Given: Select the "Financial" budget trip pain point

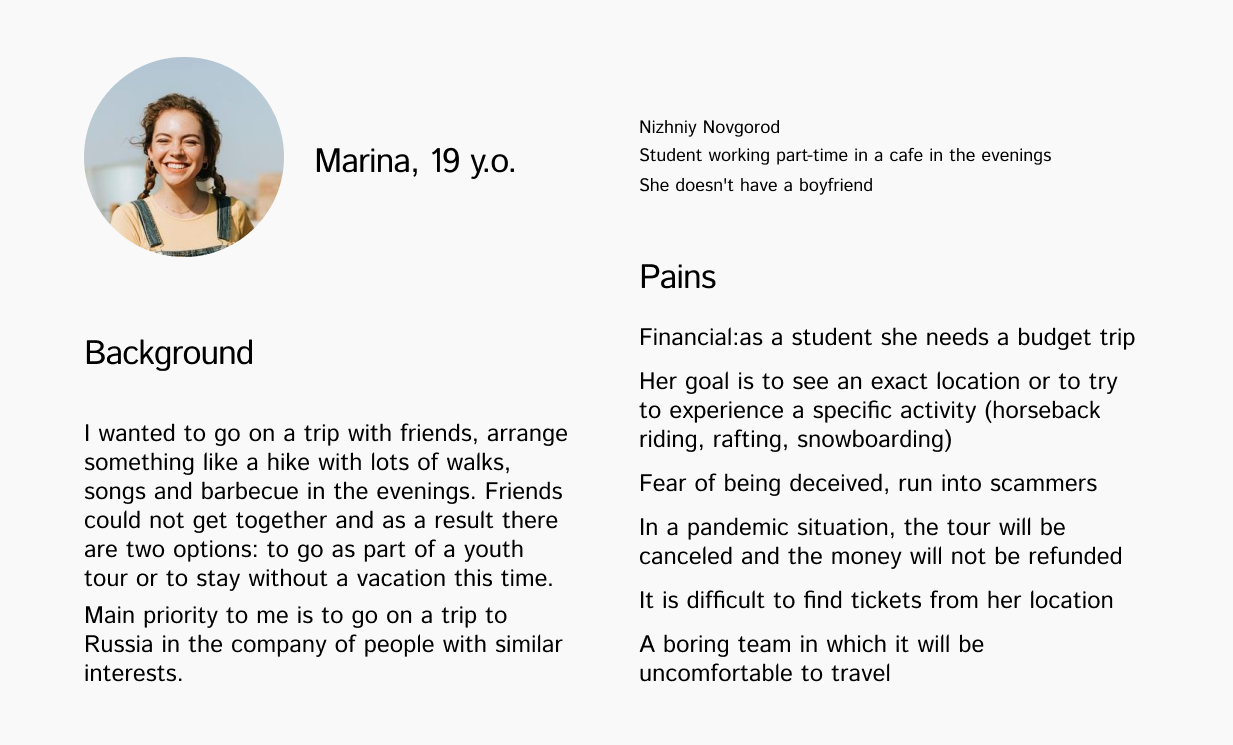Looking at the screenshot, I should point(887,338).
